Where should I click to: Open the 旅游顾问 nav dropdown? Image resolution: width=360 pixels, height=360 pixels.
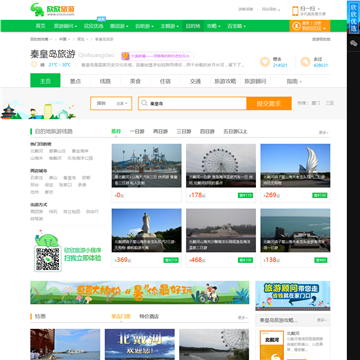pyautogui.click(x=65, y=26)
